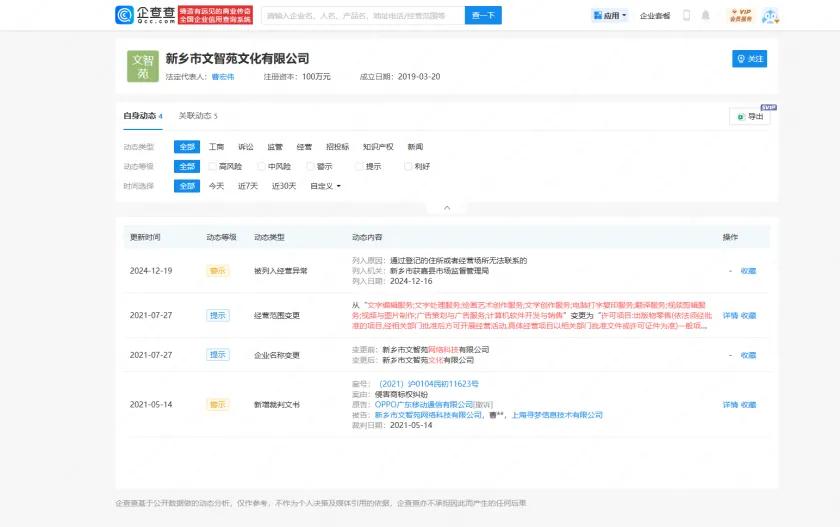Open the user avatar profile

click(770, 16)
